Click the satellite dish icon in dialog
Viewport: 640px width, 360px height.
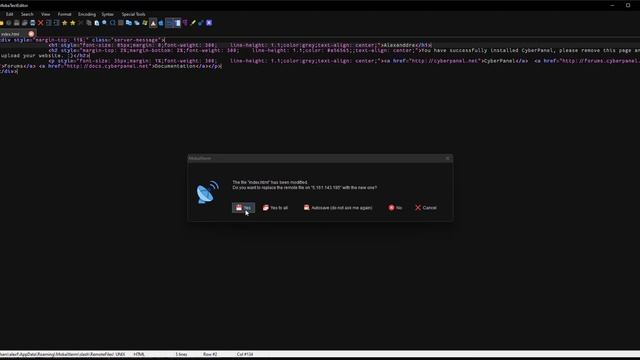pos(207,192)
